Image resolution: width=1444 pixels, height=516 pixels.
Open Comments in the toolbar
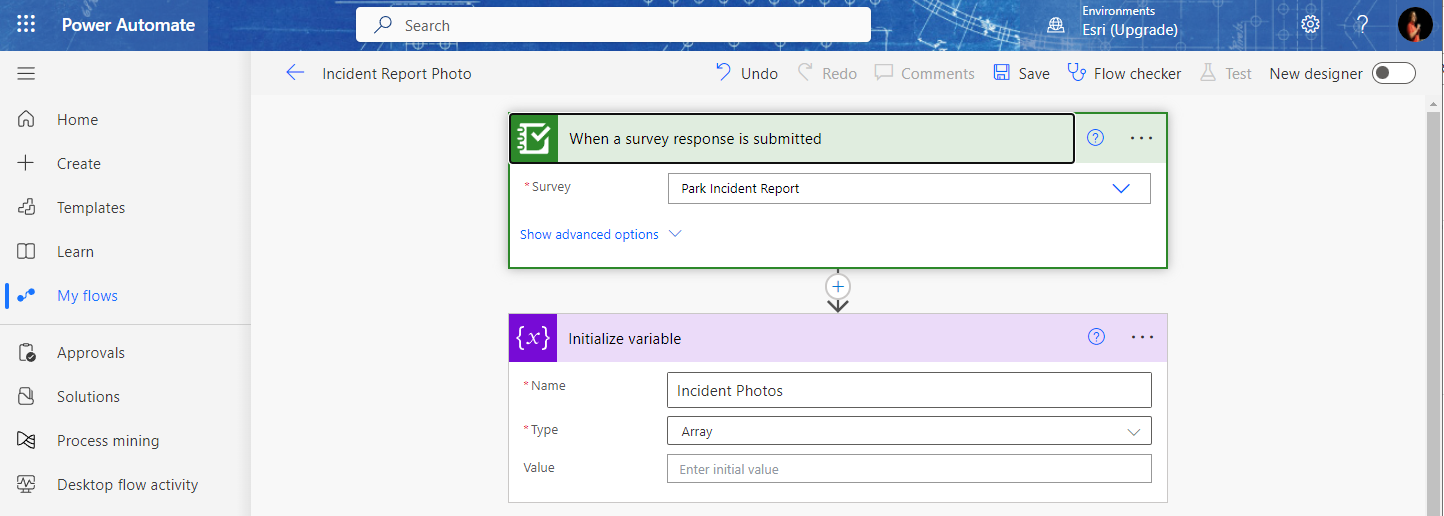[x=924, y=73]
